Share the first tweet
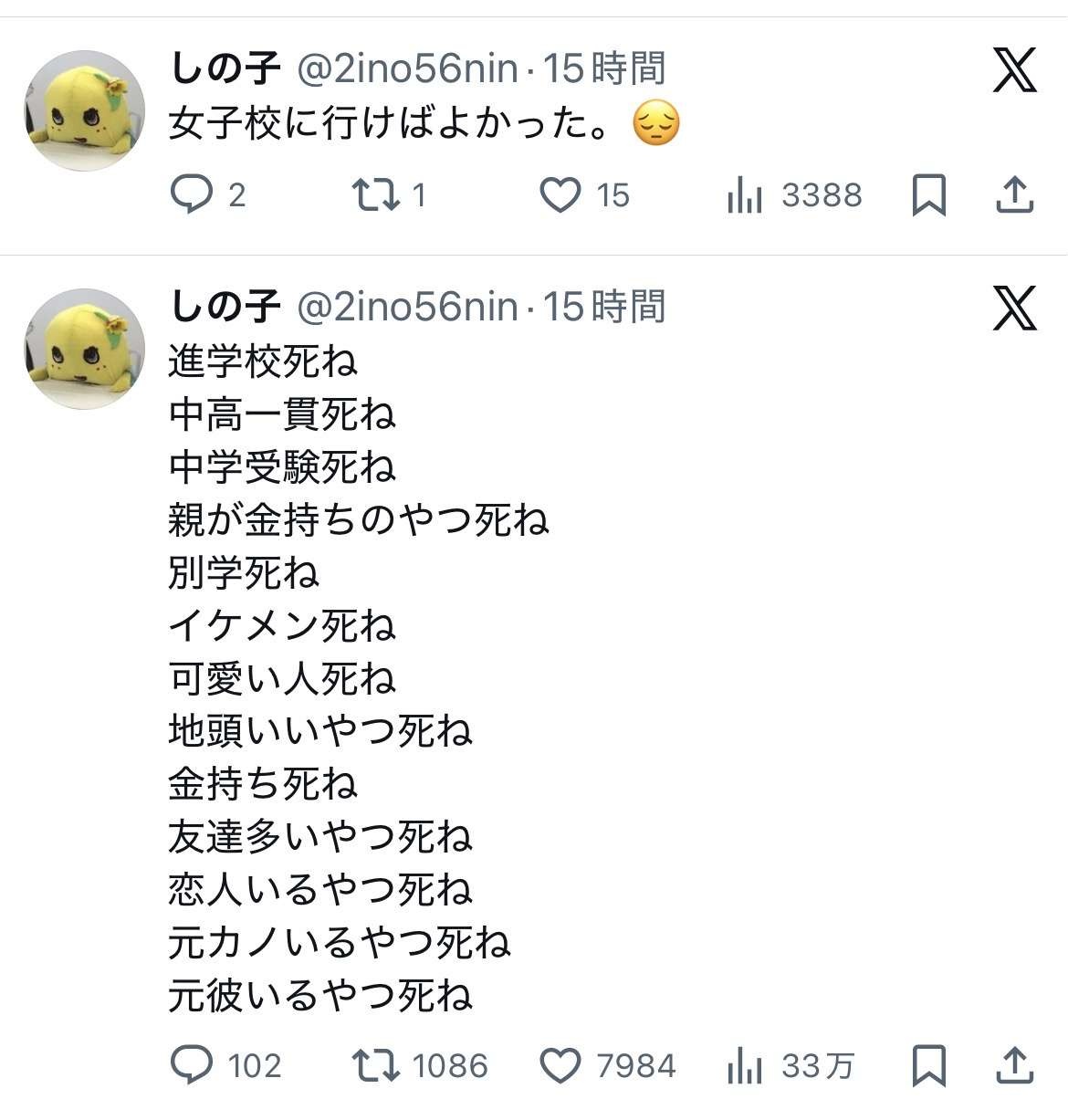 [x=1014, y=194]
